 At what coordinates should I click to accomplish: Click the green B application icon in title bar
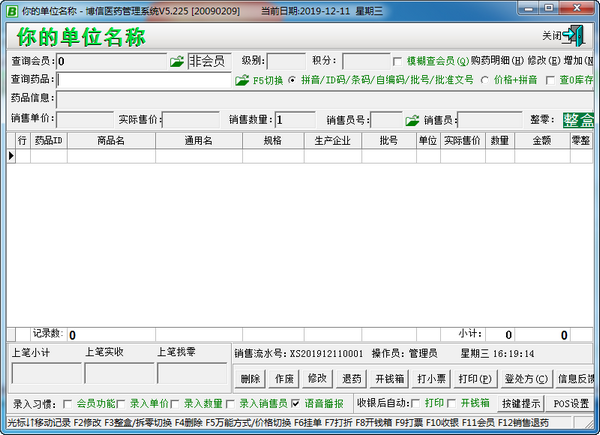(9, 9)
